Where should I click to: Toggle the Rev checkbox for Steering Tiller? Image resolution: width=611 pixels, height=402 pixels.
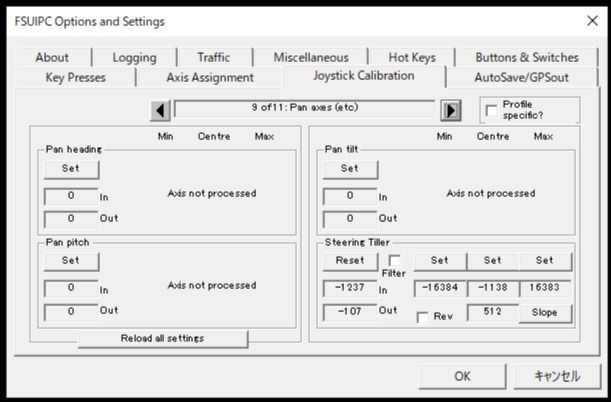click(x=422, y=317)
